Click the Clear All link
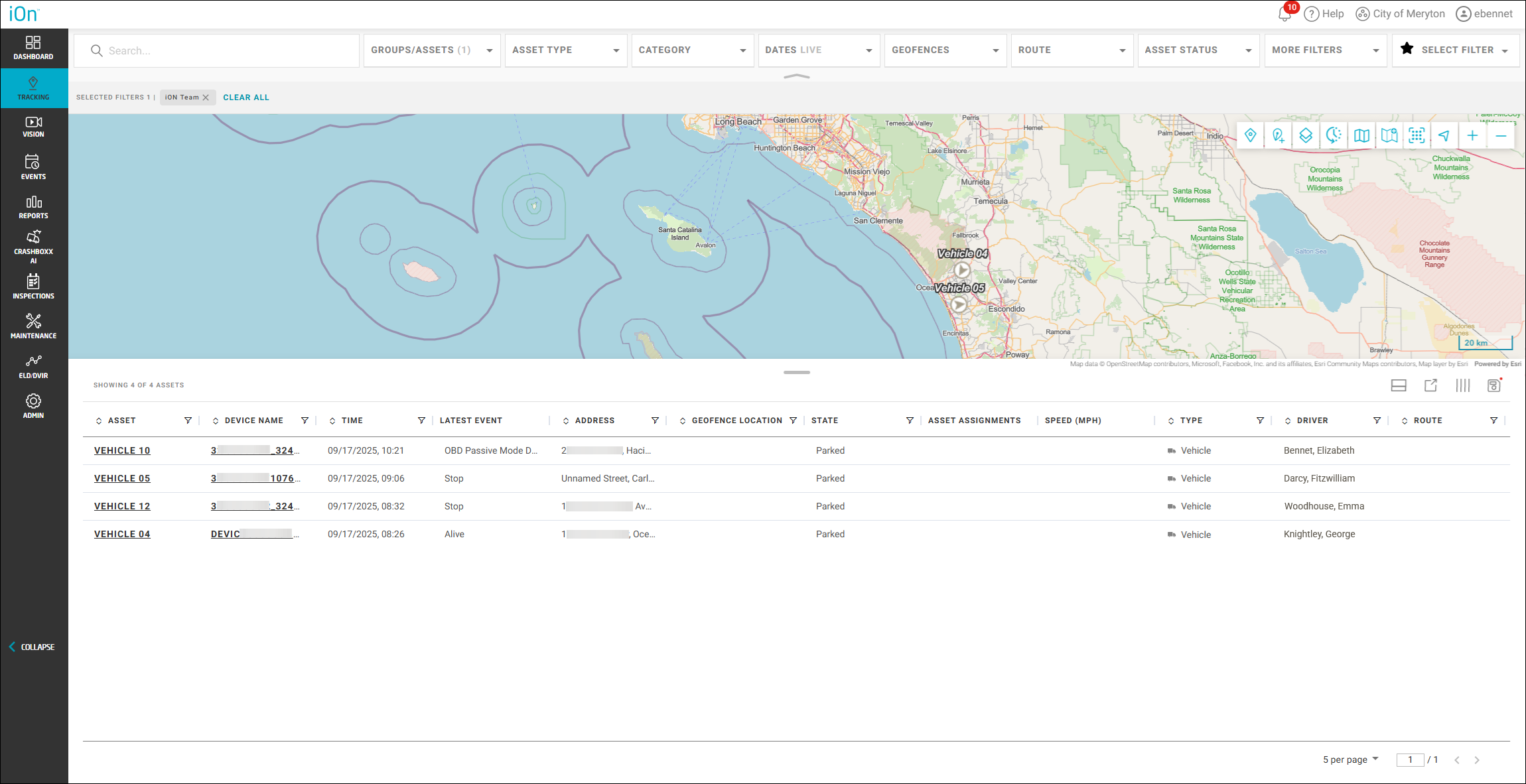Viewport: 1526px width, 784px height. [x=246, y=98]
